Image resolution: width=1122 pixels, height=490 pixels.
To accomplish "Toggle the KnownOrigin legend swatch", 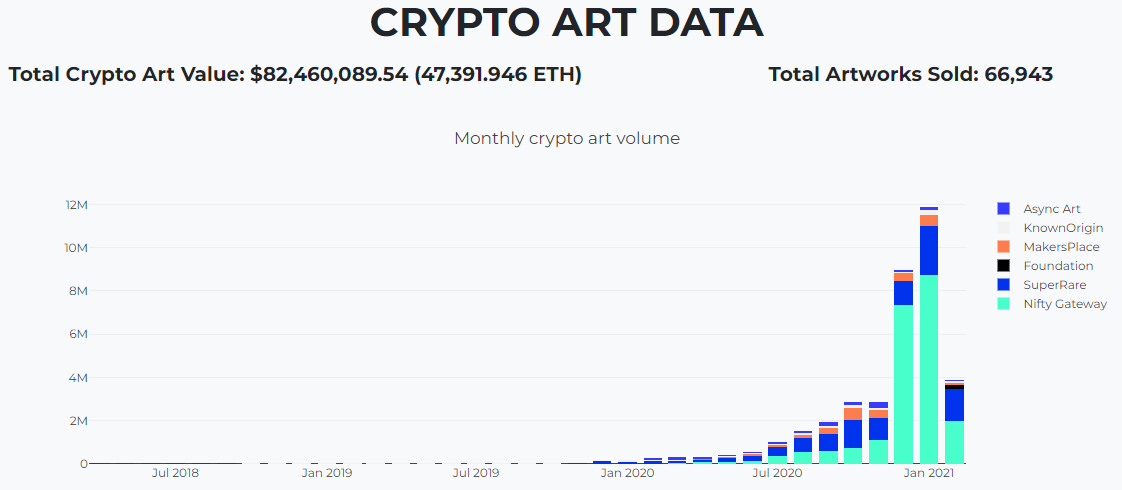I will (x=1003, y=228).
